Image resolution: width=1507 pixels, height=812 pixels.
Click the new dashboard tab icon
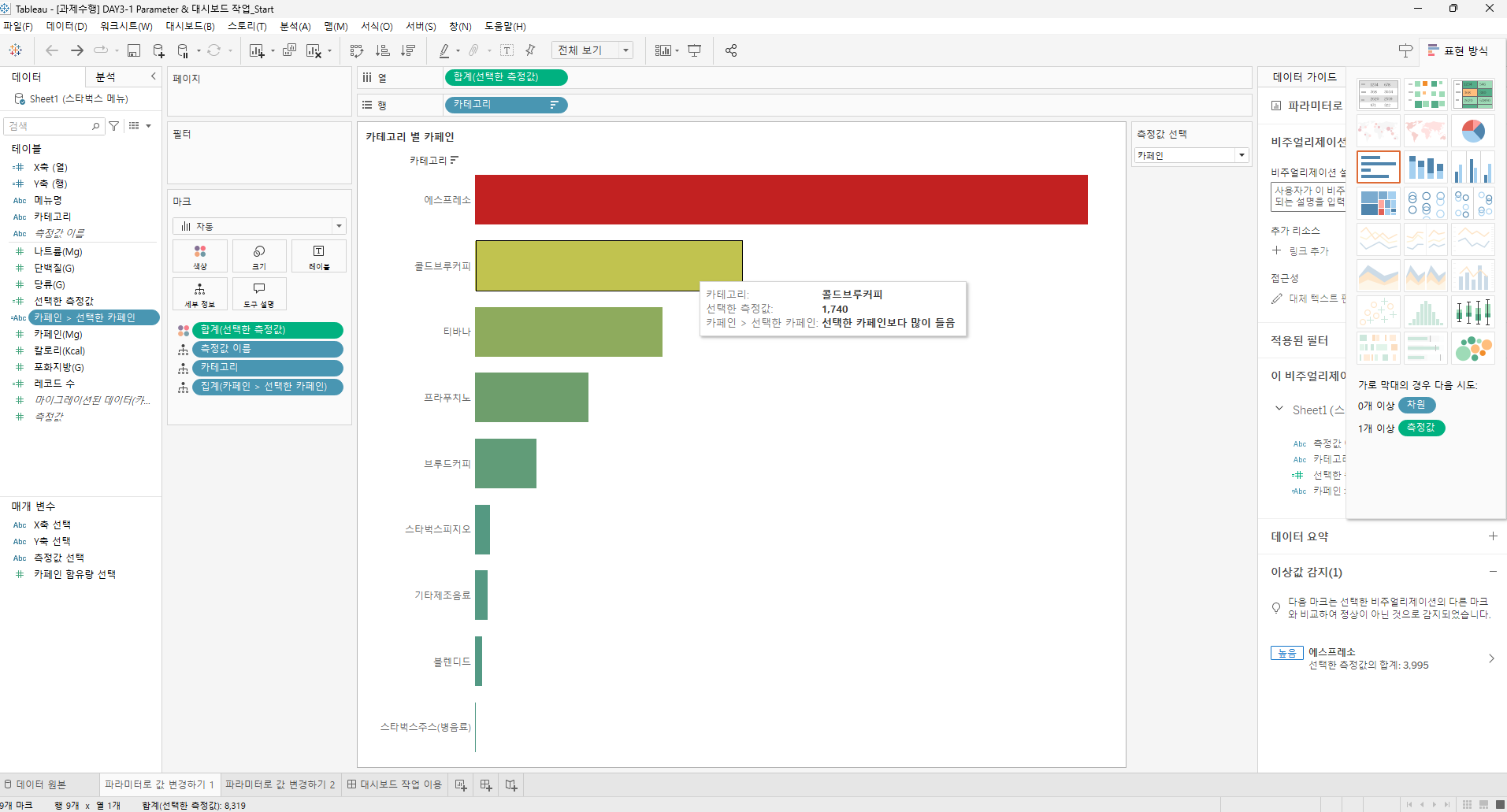(486, 784)
